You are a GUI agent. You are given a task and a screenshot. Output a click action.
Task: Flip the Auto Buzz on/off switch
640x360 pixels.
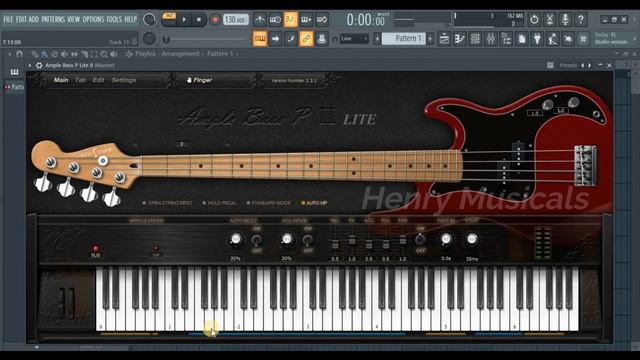tap(256, 240)
